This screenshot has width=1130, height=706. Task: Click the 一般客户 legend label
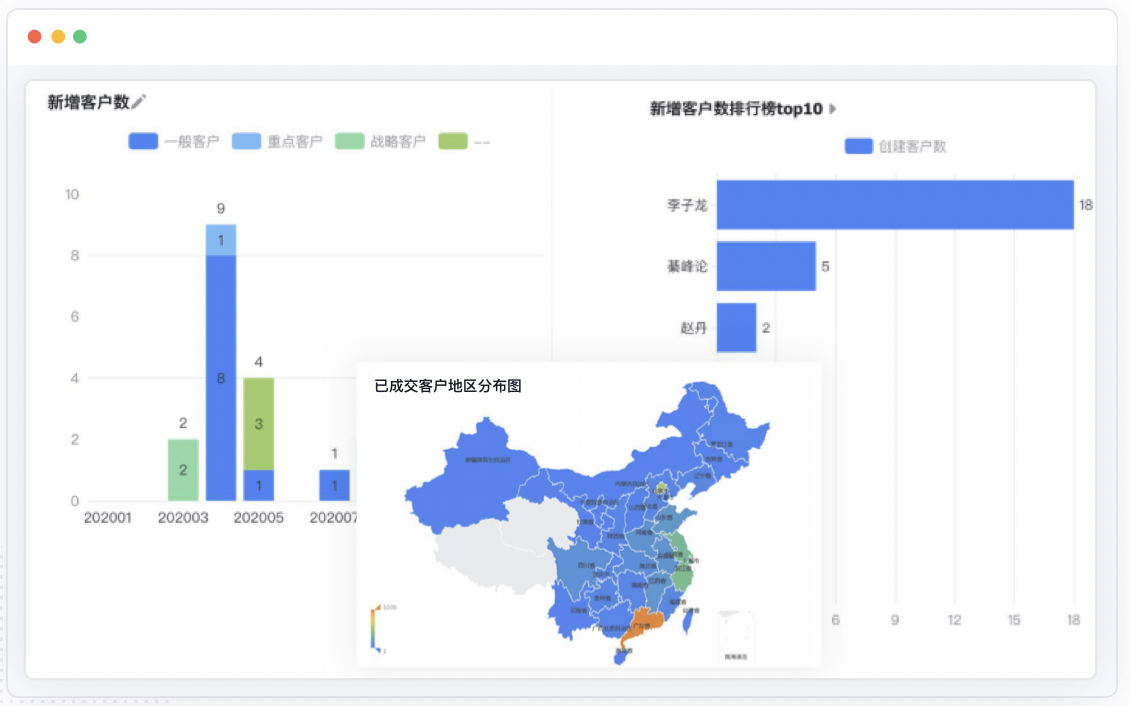192,142
